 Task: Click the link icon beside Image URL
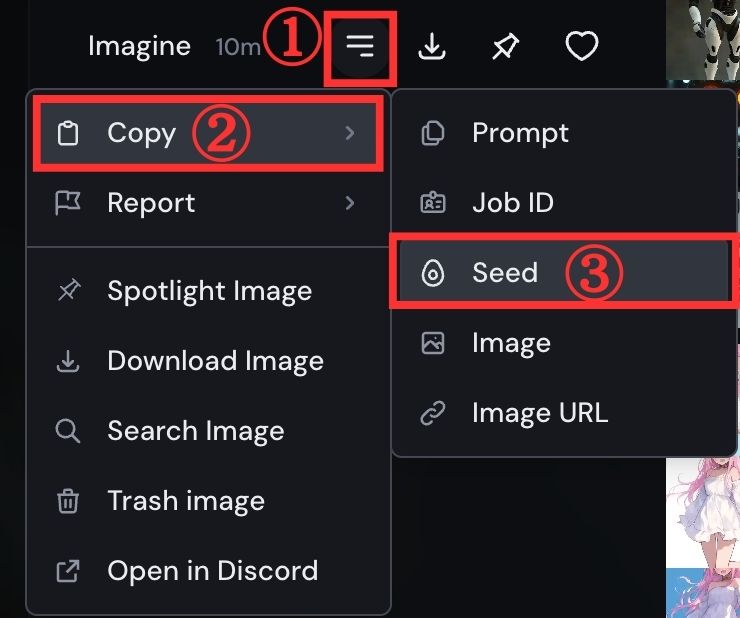(433, 413)
